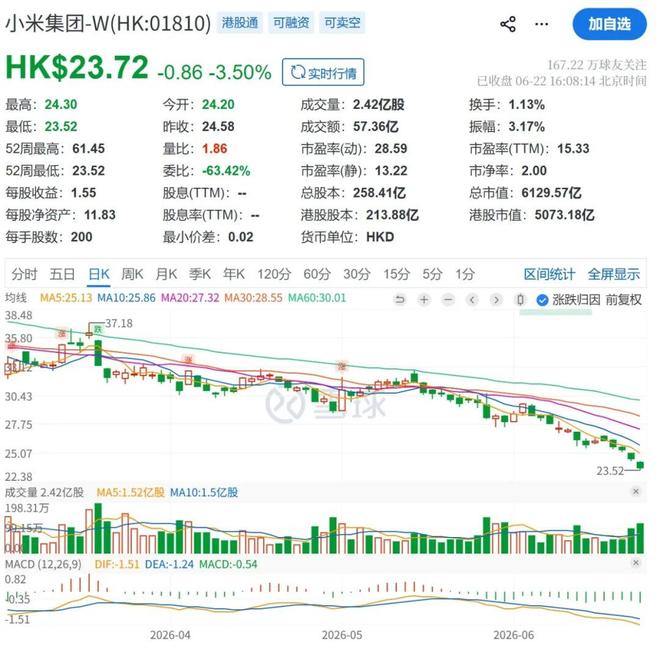The width and height of the screenshot is (660, 649).
Task: Select the 60分 chart tab
Action: tap(317, 274)
